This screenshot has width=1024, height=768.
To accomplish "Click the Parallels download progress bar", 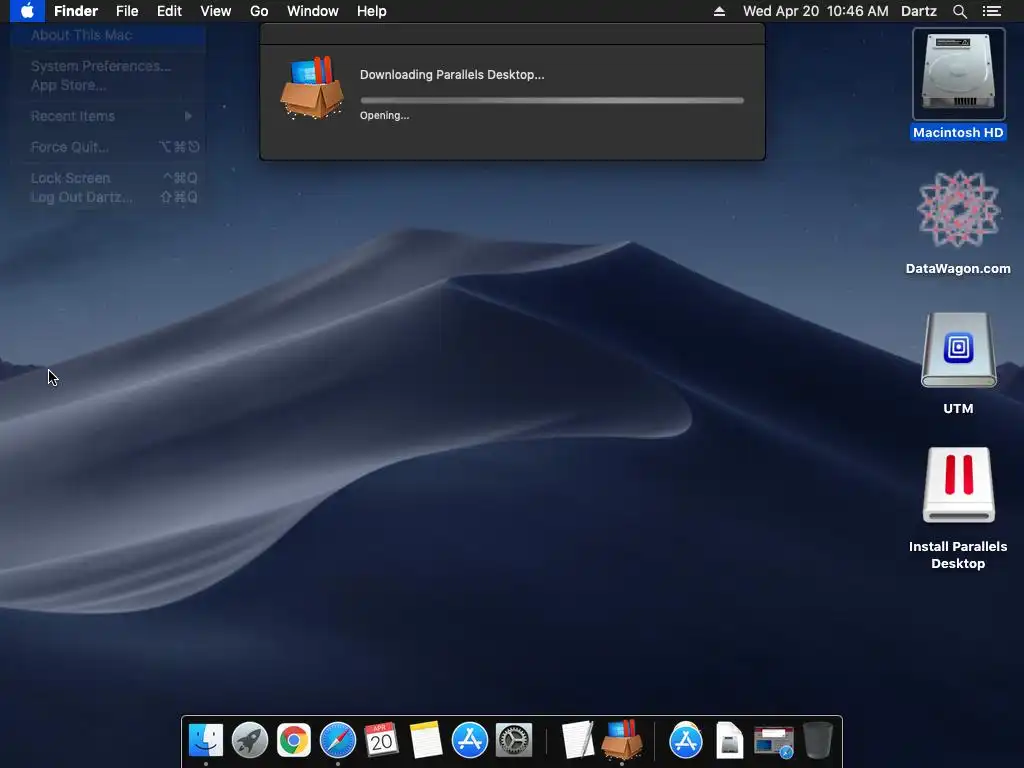I will 552,101.
